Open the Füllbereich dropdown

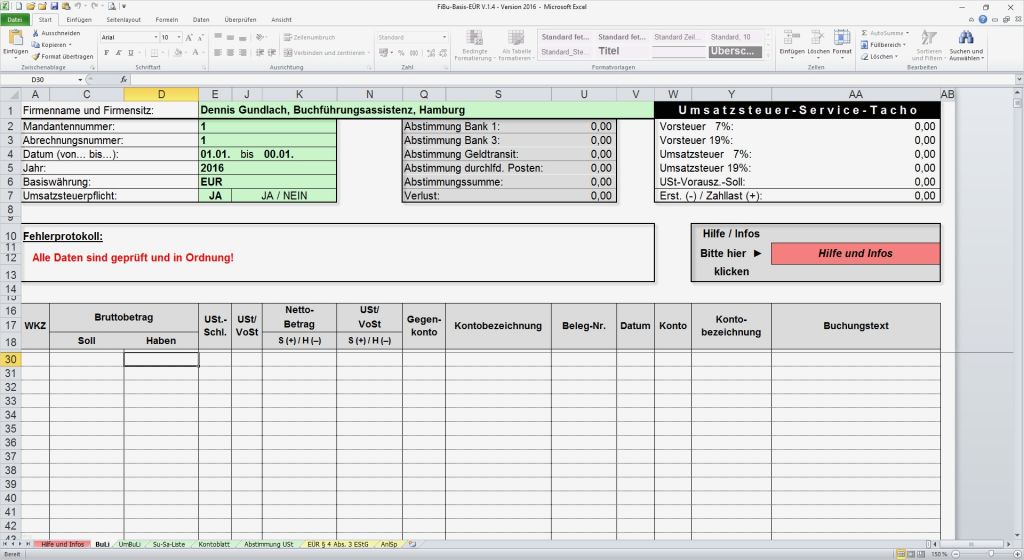click(904, 45)
